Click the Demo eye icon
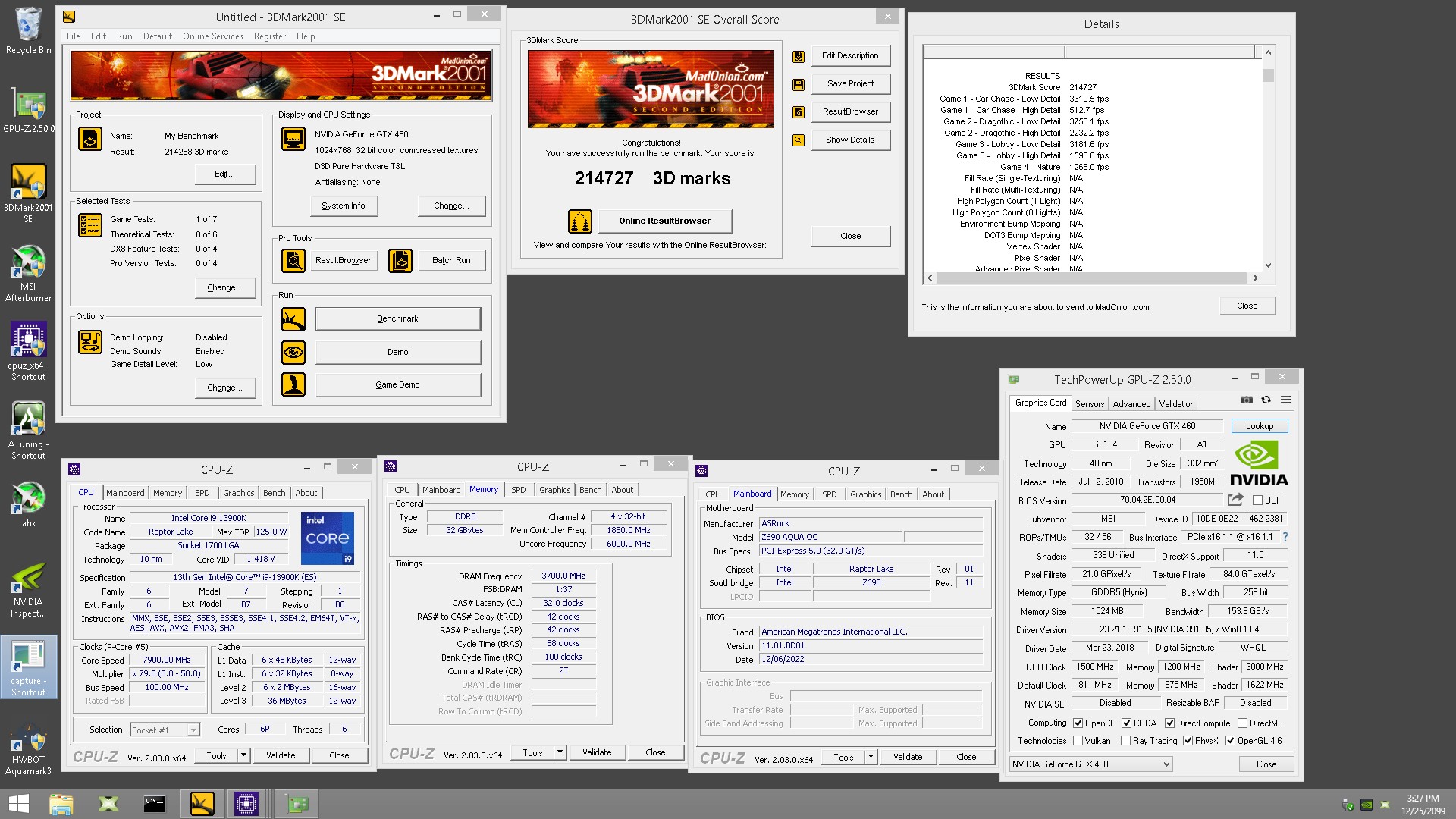The width and height of the screenshot is (1456, 819). pos(293,353)
